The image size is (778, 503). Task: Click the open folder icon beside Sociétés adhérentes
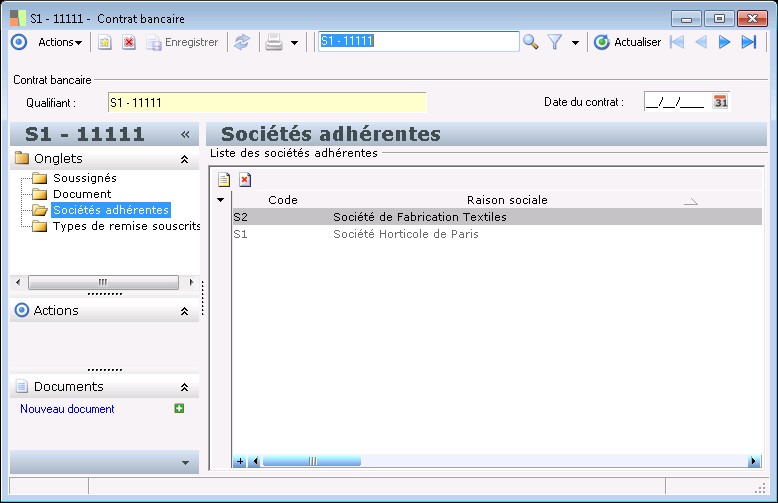click(x=39, y=210)
